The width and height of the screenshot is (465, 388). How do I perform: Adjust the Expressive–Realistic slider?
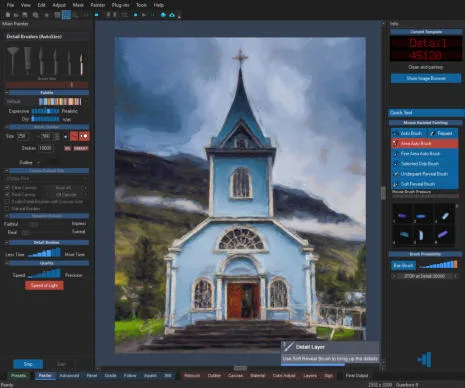(45, 111)
